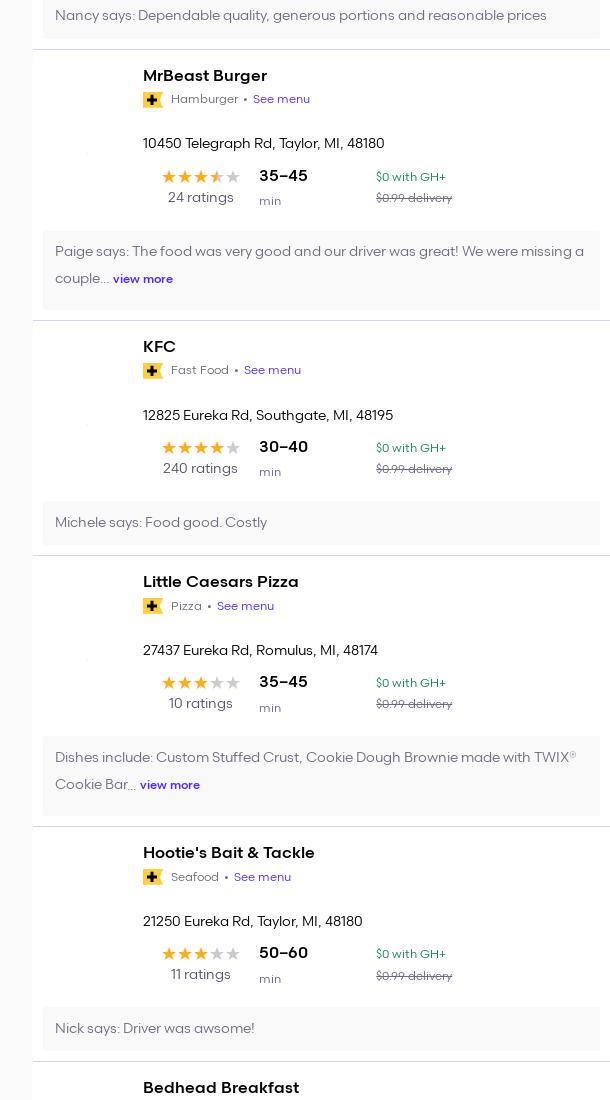Click the GH+ badge icon under KFC
610x1100 pixels.
pos(153,371)
